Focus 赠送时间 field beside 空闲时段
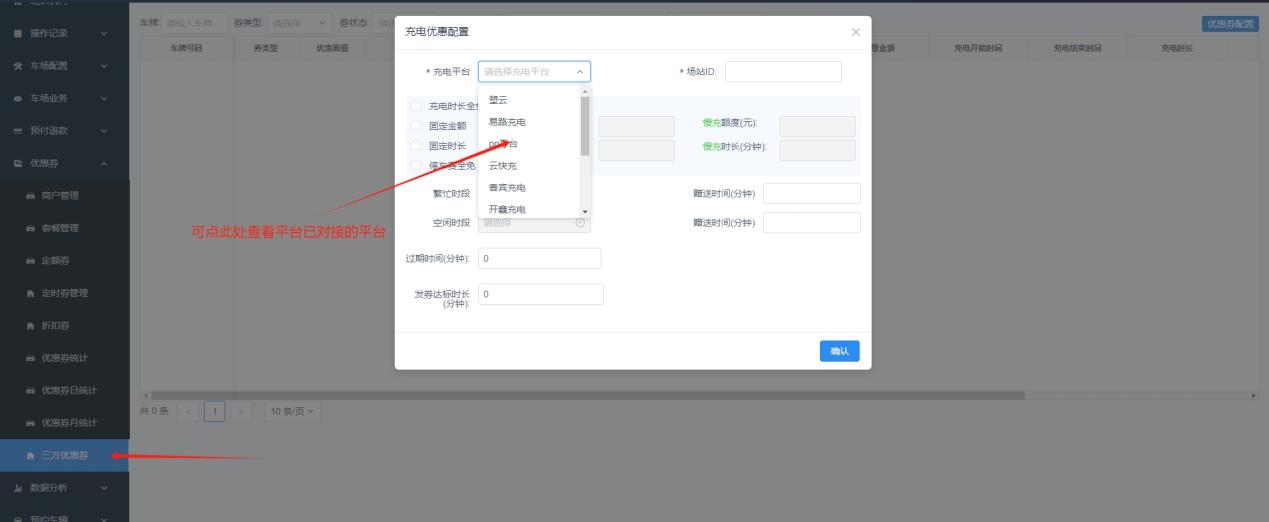The height and width of the screenshot is (522, 1269). click(x=812, y=222)
